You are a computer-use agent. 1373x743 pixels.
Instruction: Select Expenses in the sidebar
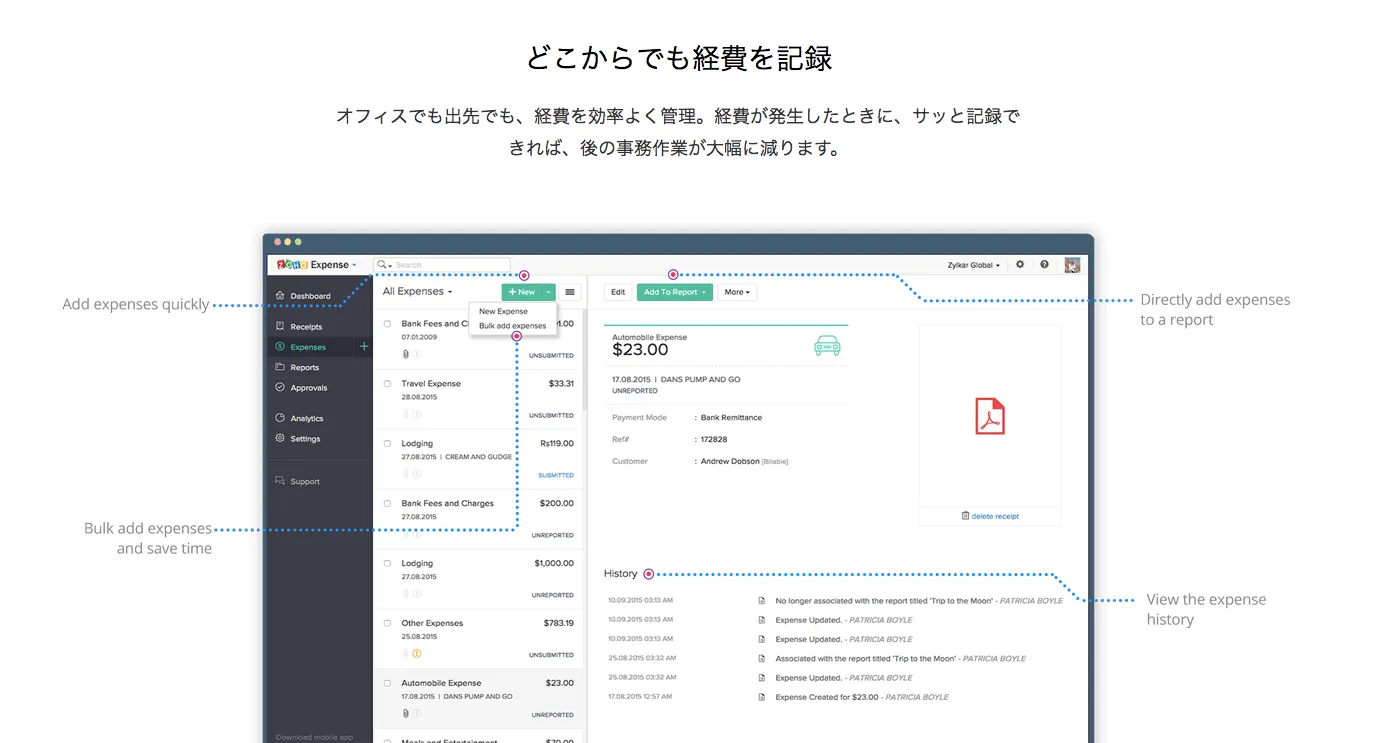pos(310,347)
